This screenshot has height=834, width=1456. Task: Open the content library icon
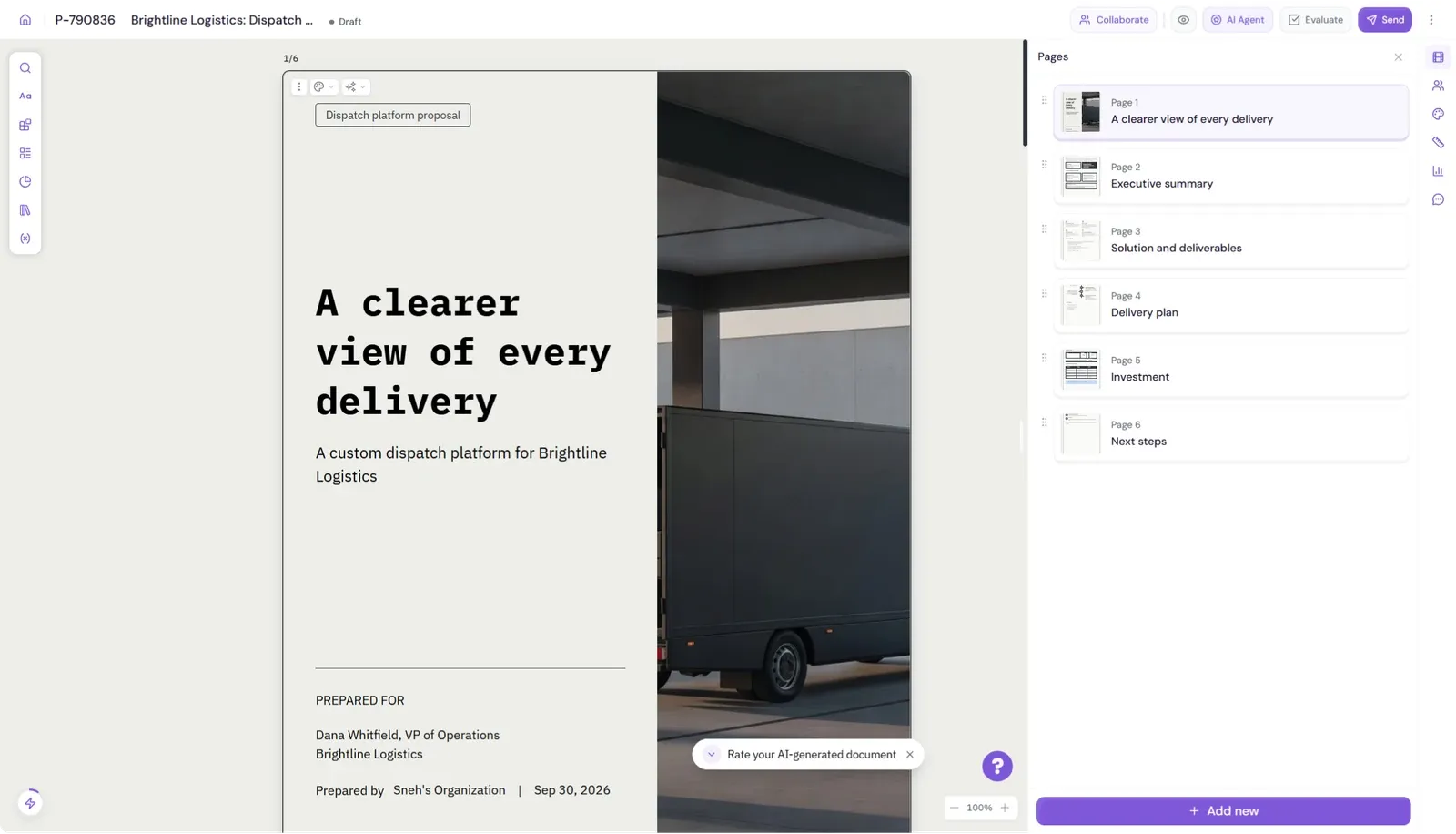(x=25, y=210)
